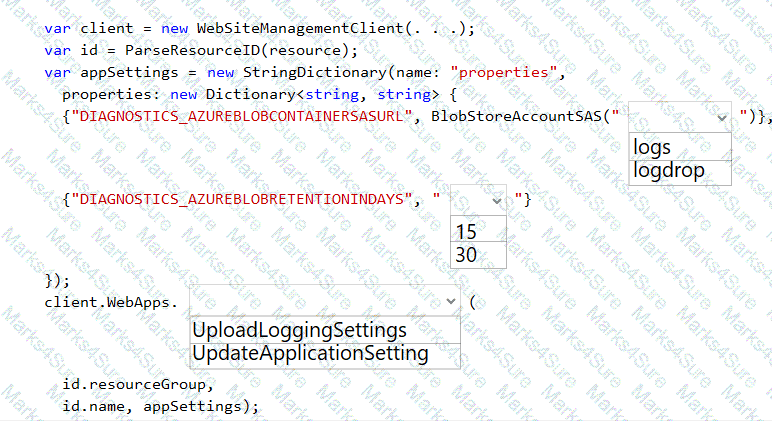772x421 pixels.
Task: Select the UpdateApplicationSetting option
Action: (325, 354)
